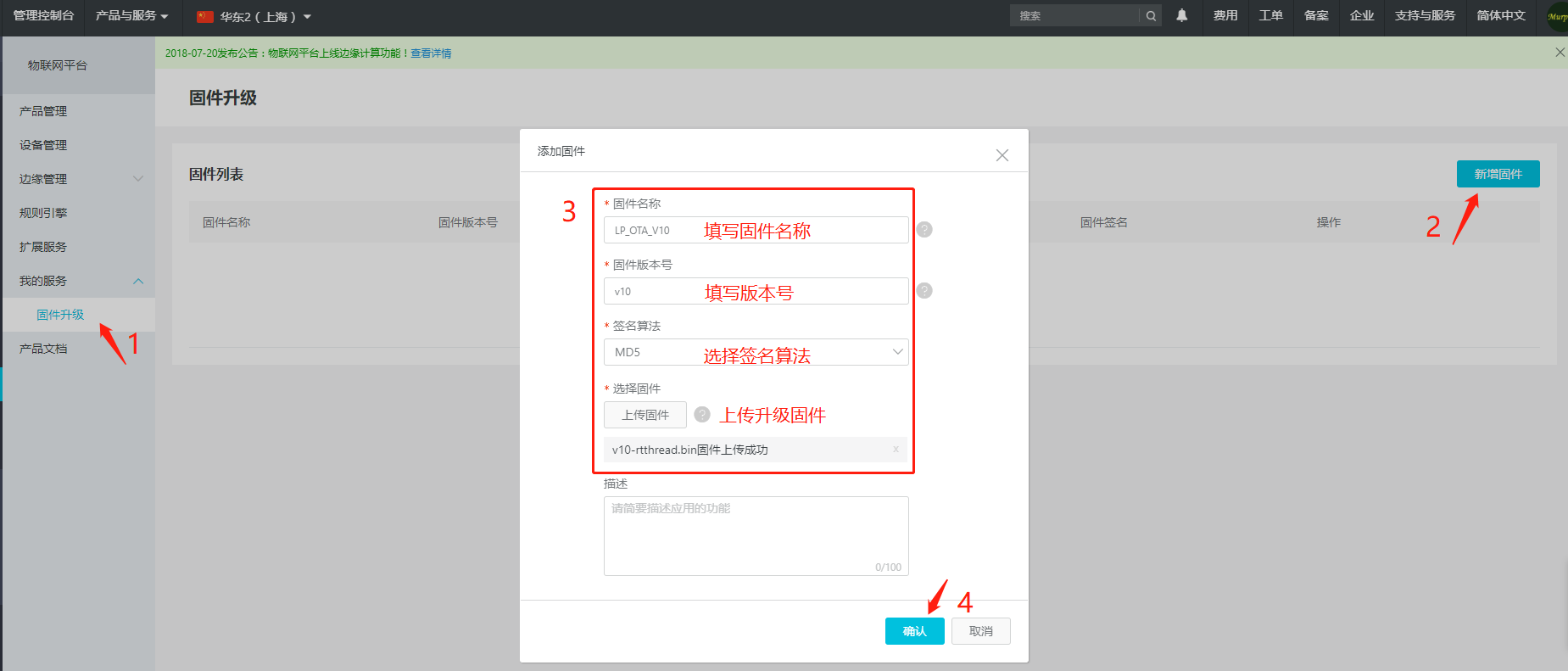
Task: Click help icon next to 上传固件 button
Action: tap(702, 415)
